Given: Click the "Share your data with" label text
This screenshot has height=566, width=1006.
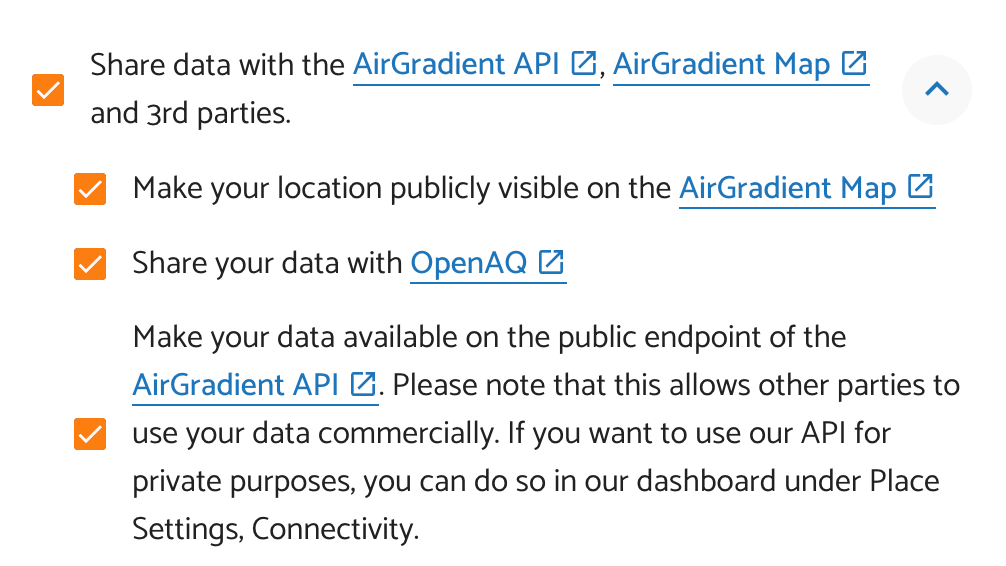Looking at the screenshot, I should (268, 264).
